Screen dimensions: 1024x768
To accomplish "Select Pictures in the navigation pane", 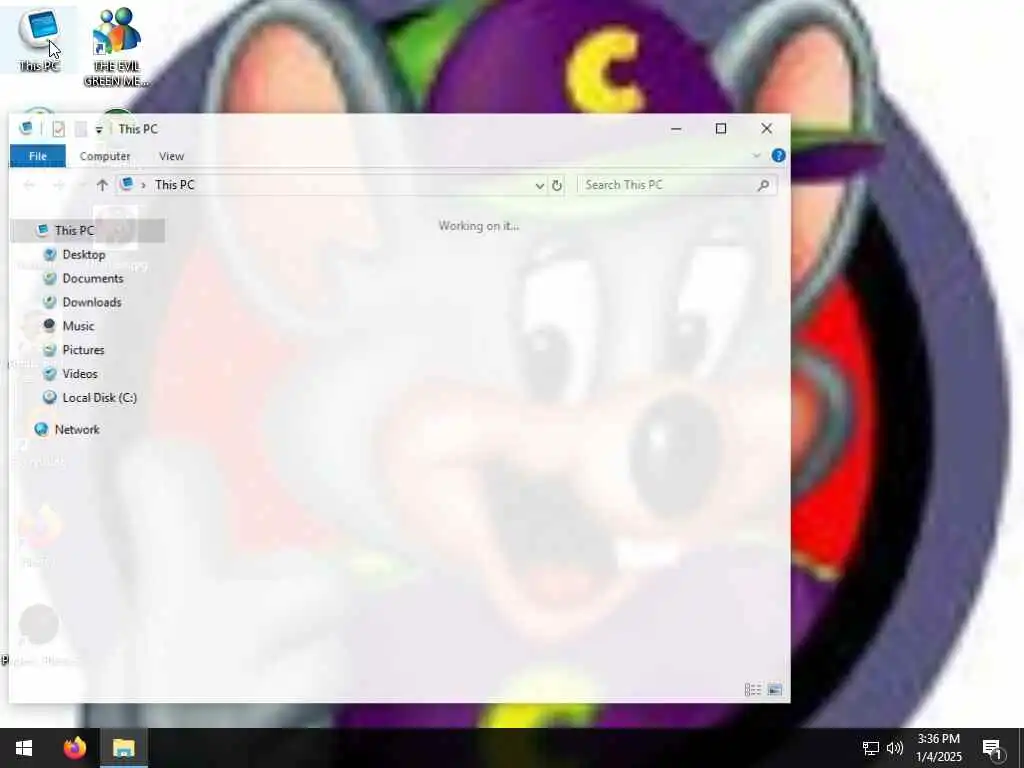I will tap(83, 350).
